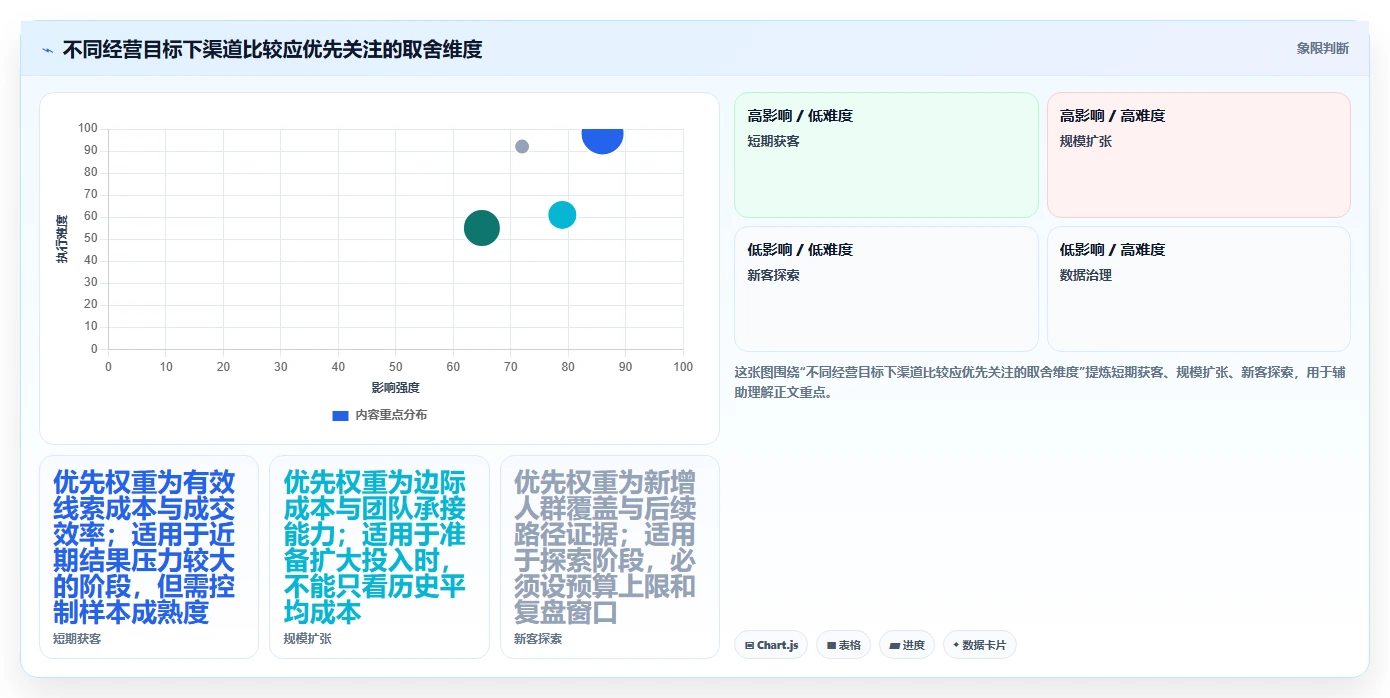1390x698 pixels.
Task: Click the description paragraph below quadrants
Action: (1040, 382)
